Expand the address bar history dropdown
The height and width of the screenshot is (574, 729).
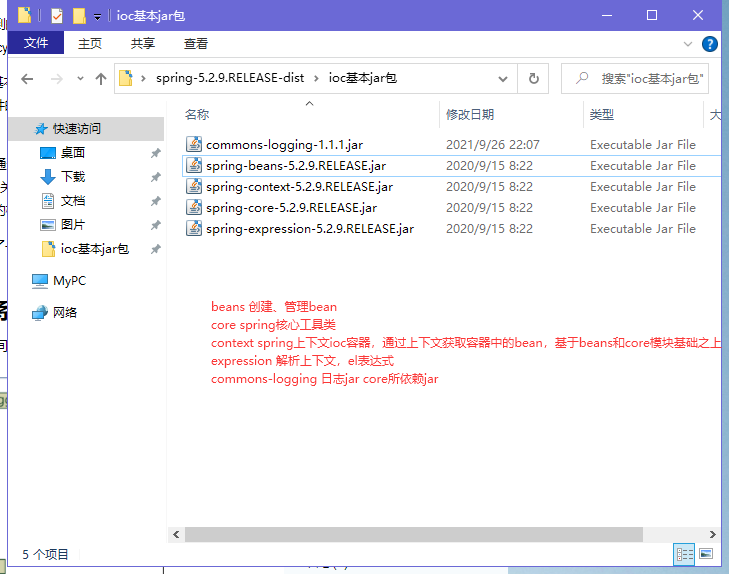[503, 79]
